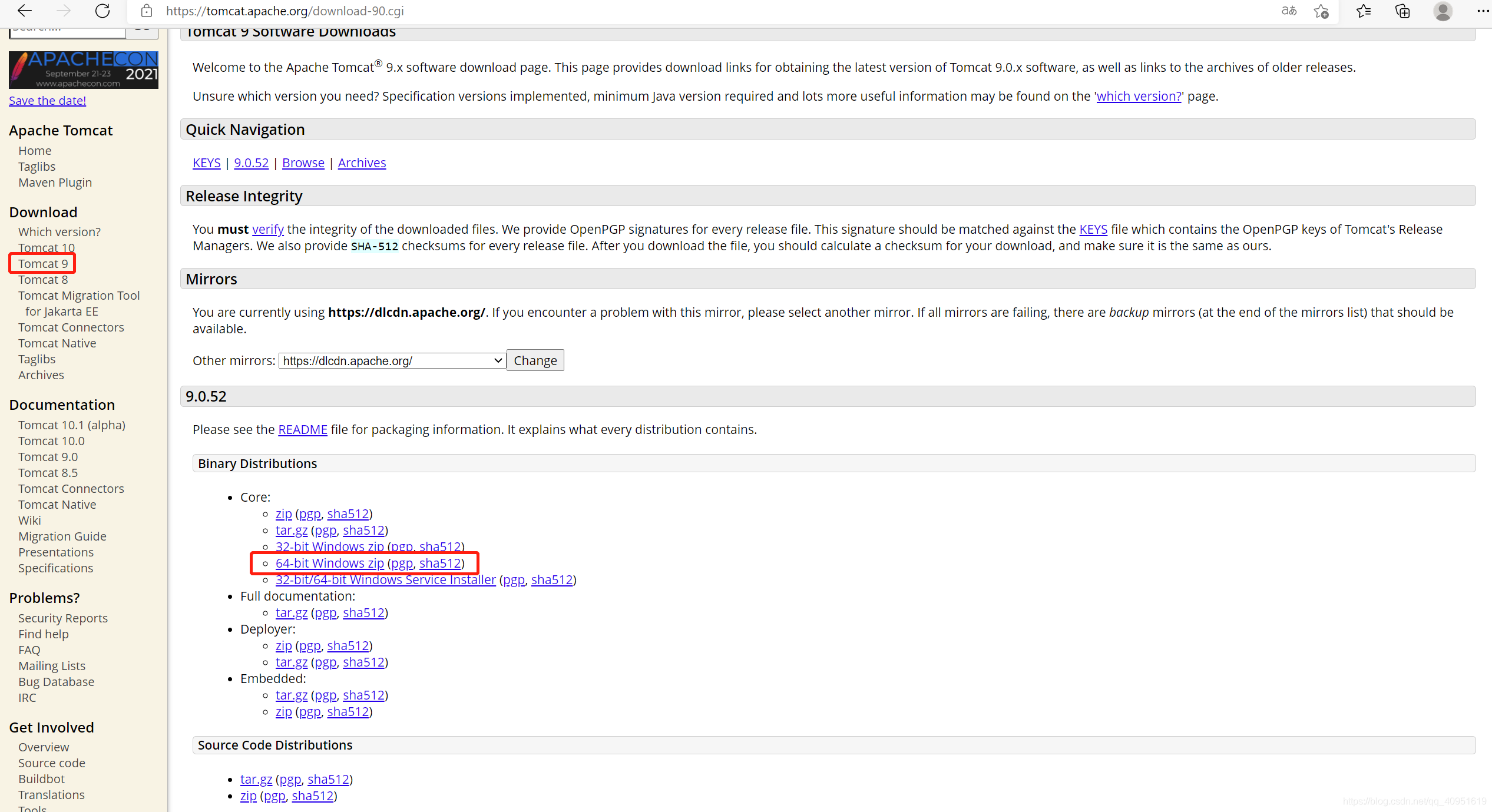Add this page to favorites
The height and width of the screenshot is (812, 1492).
pos(1321,11)
